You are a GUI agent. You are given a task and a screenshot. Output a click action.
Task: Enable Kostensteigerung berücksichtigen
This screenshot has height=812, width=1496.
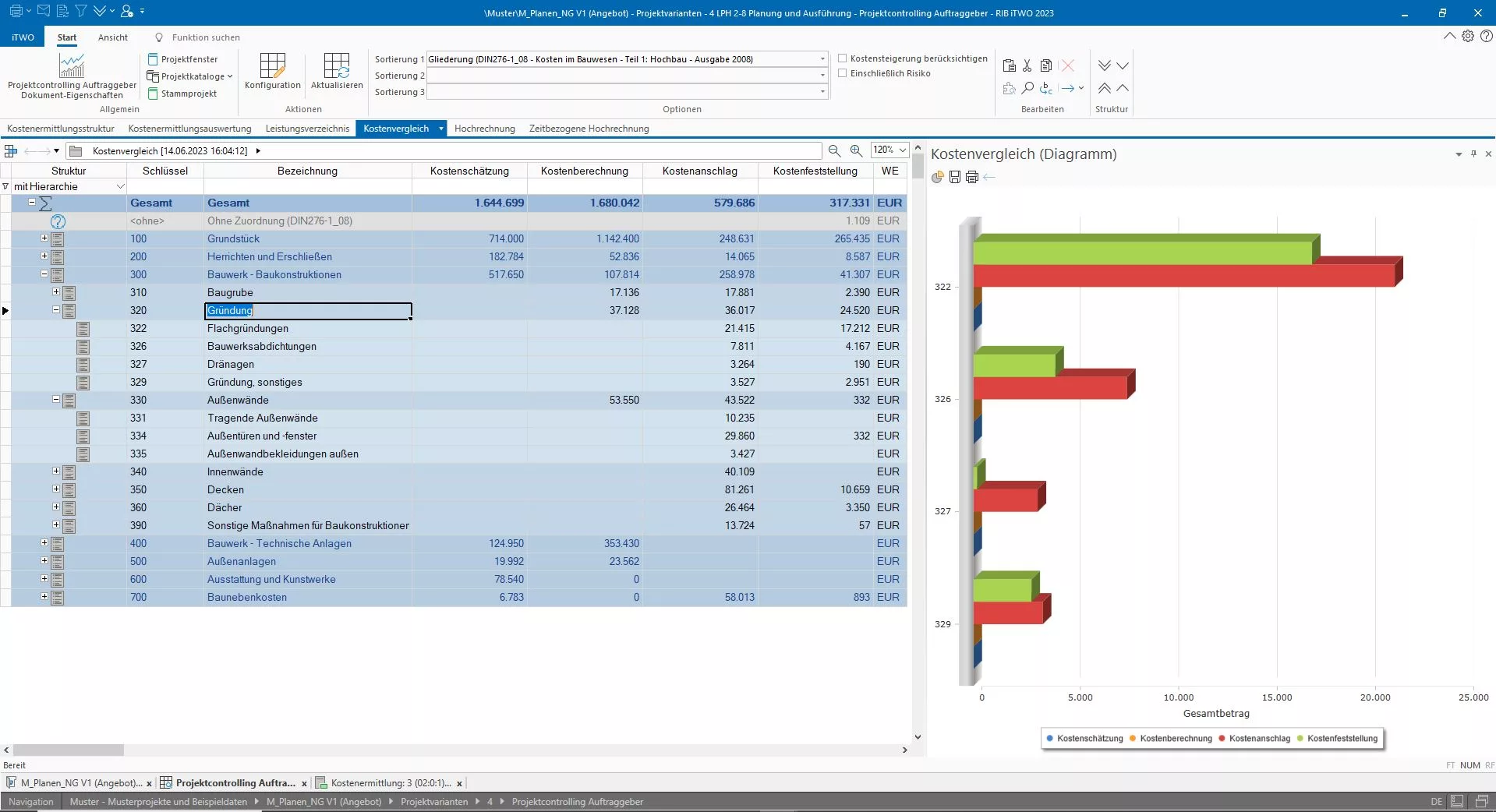[x=843, y=58]
